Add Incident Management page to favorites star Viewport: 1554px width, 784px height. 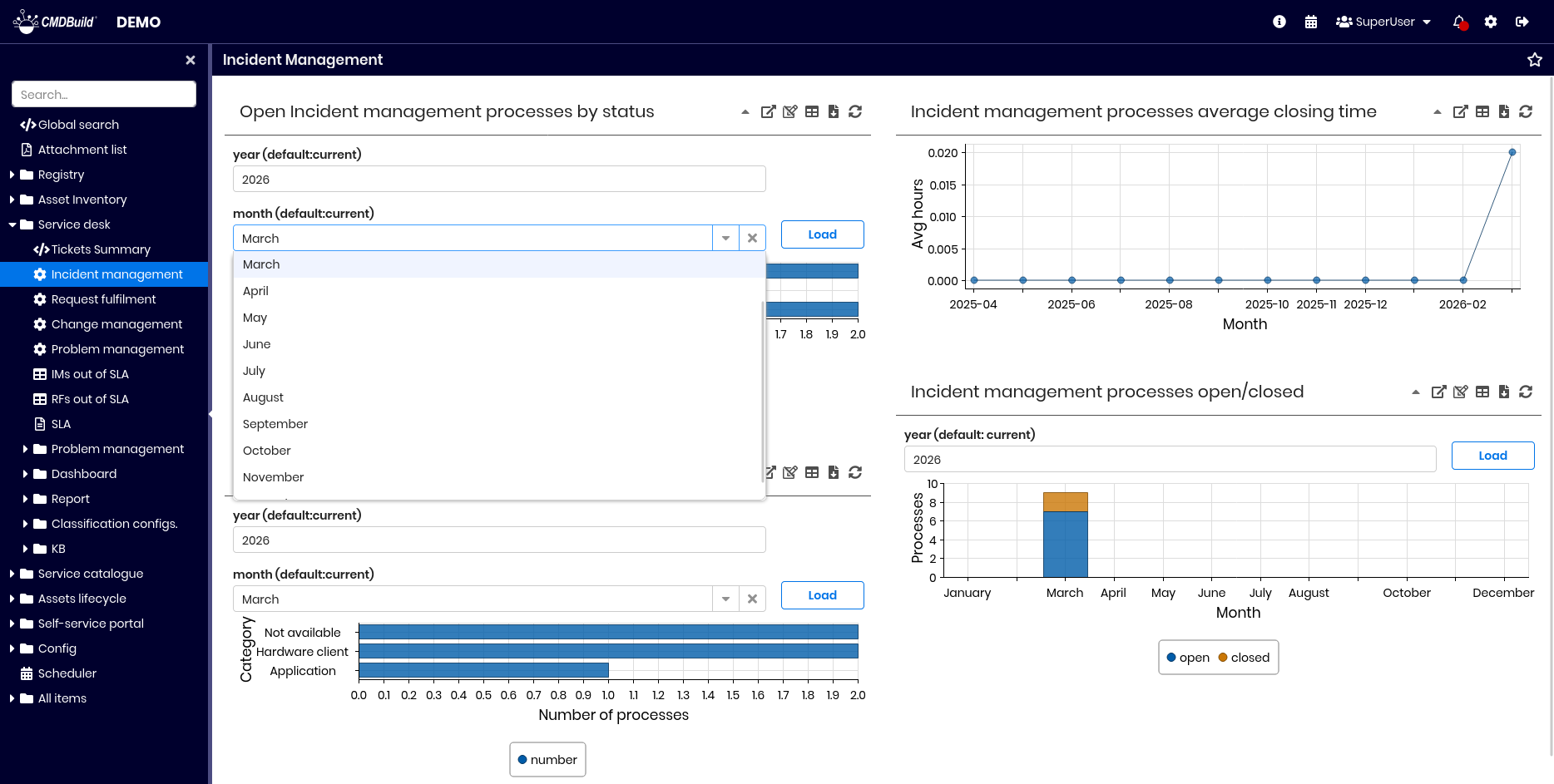pyautogui.click(x=1534, y=60)
